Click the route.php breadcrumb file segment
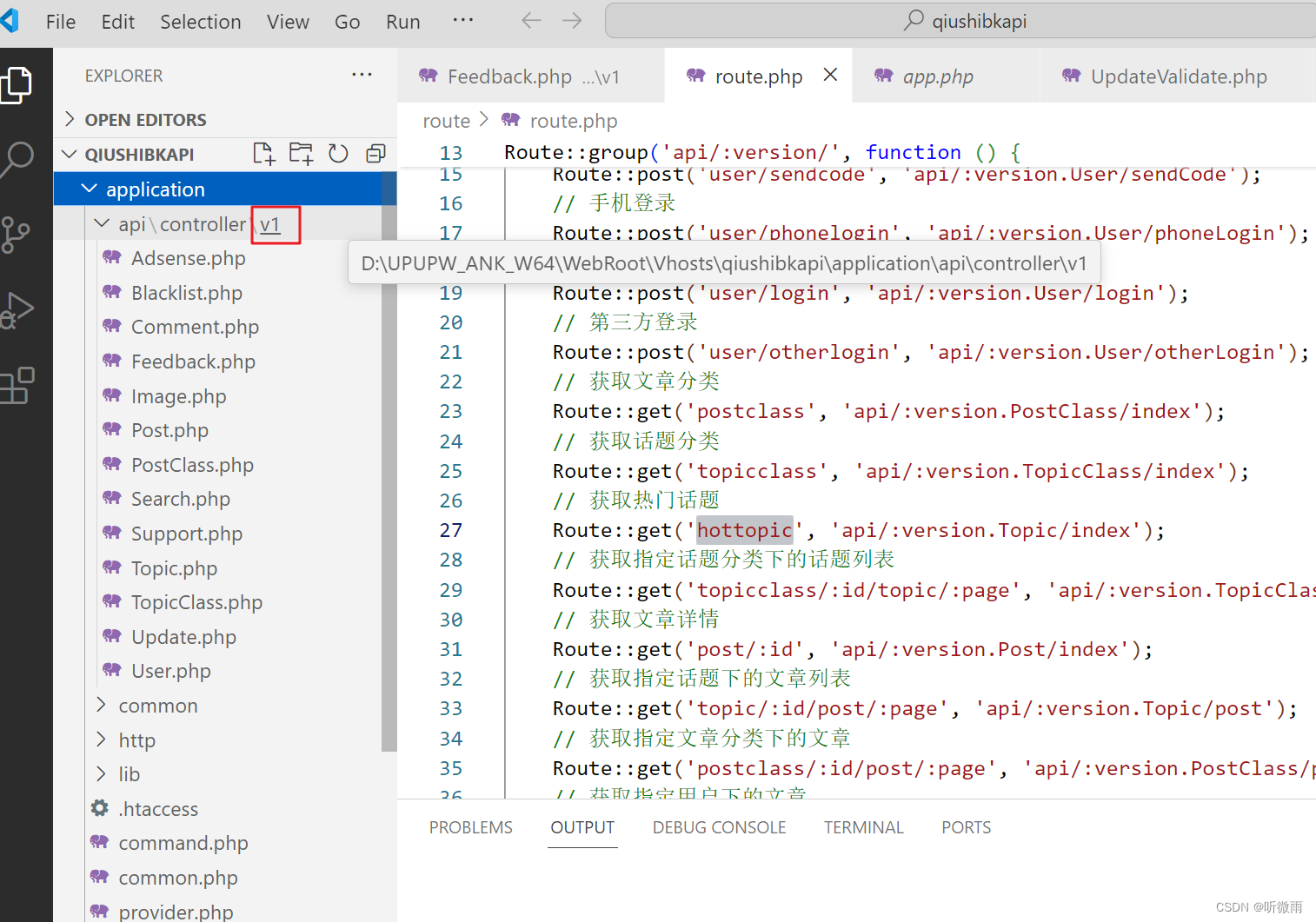Screen dimensions: 1316x922 [x=574, y=121]
